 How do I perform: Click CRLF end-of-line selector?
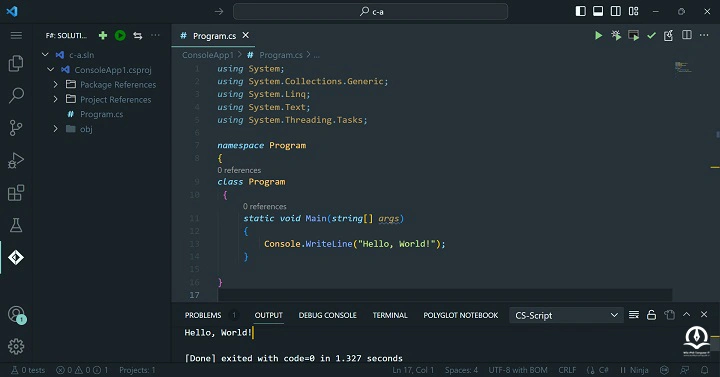point(567,370)
